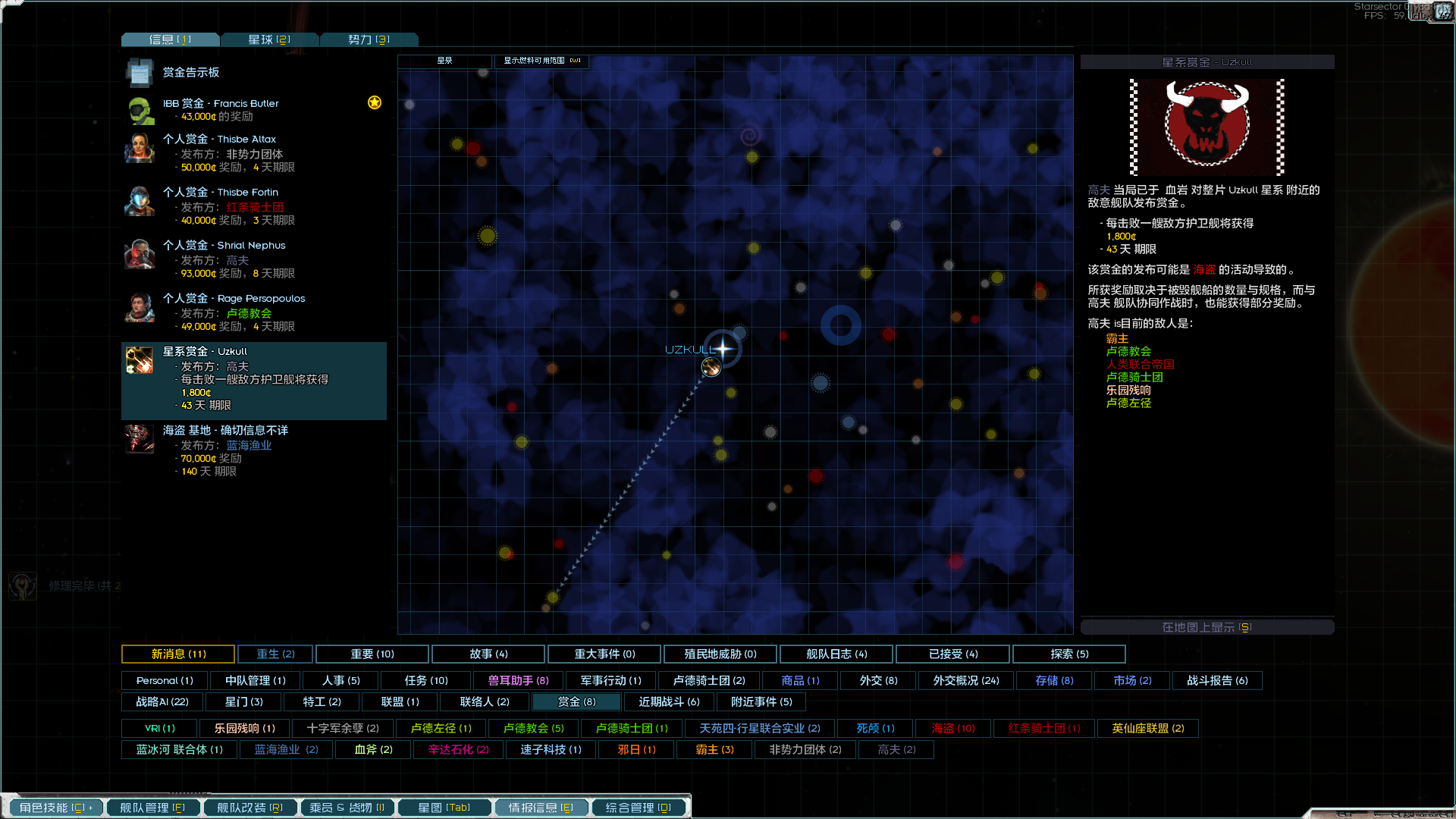This screenshot has width=1456, height=819.
Task: Open 星图 [Tab] panel
Action: [x=444, y=808]
